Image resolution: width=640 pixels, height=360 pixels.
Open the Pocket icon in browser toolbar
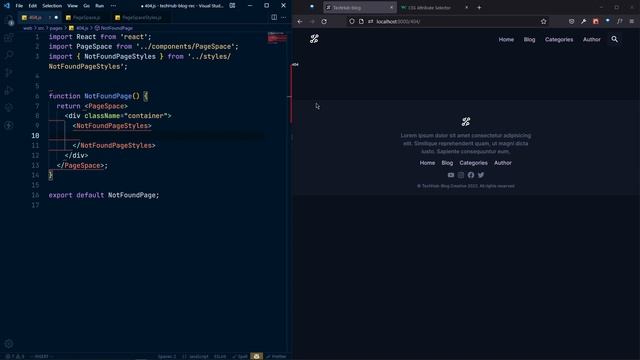[x=571, y=22]
